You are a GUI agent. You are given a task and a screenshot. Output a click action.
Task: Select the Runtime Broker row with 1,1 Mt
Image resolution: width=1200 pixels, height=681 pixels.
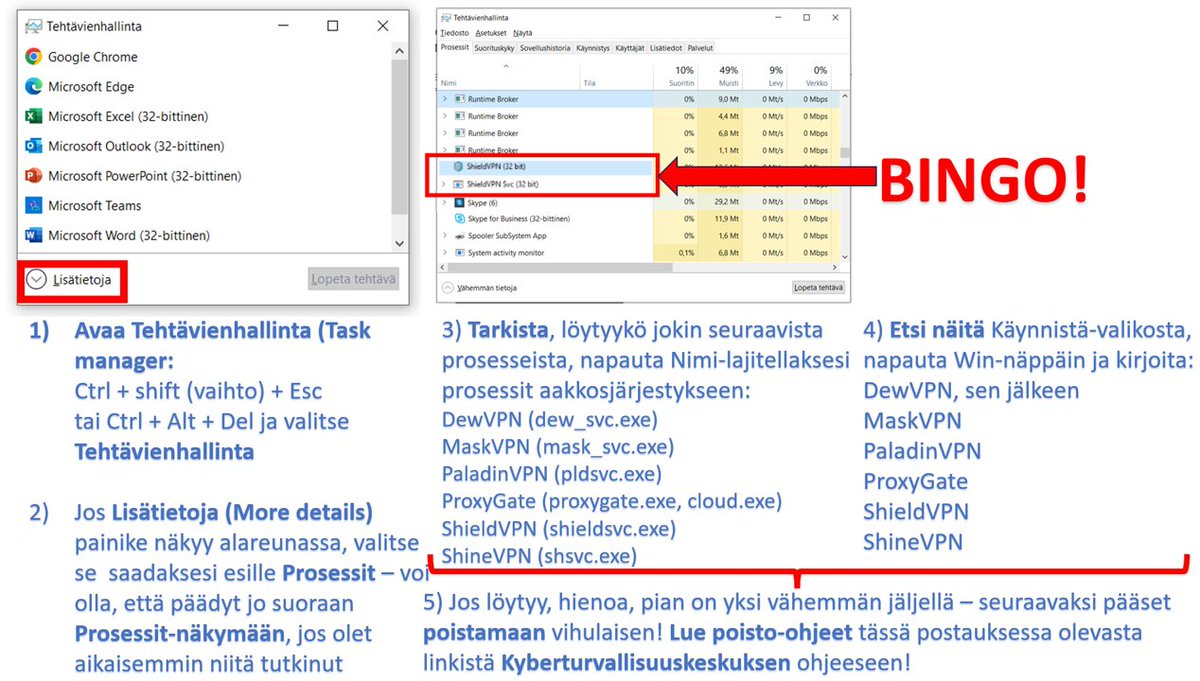pos(638,150)
